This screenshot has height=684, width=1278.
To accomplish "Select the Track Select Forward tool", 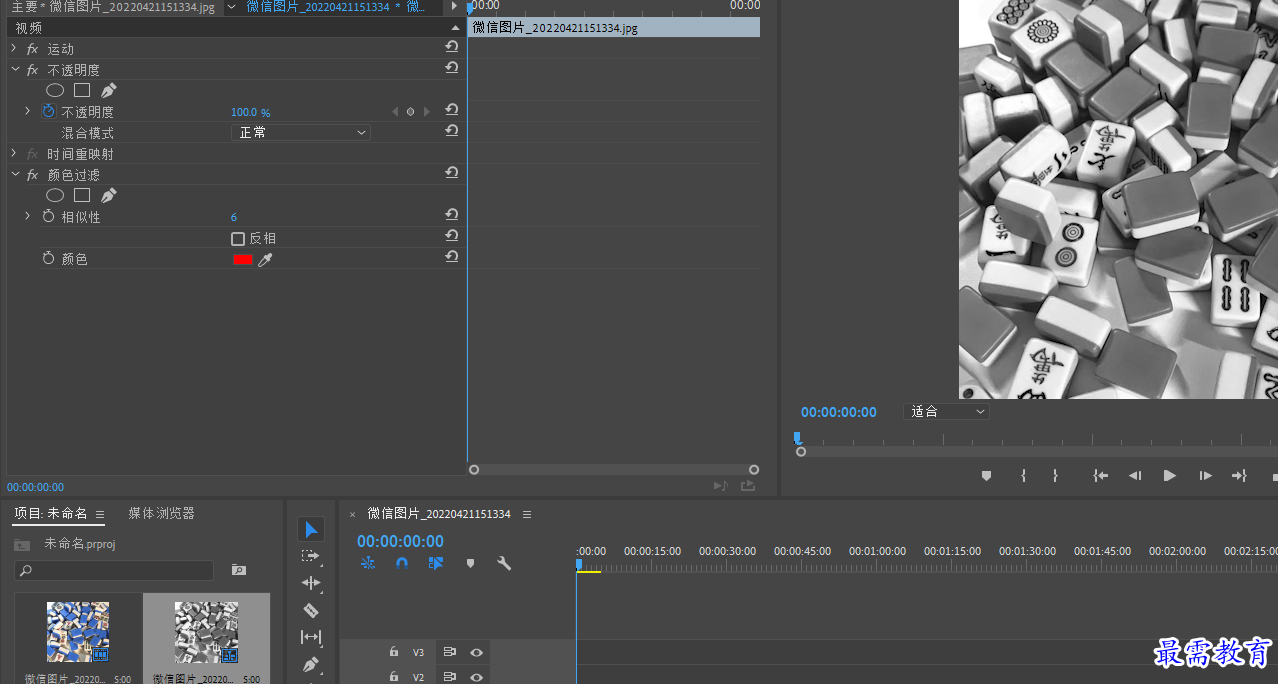I will click(x=311, y=556).
